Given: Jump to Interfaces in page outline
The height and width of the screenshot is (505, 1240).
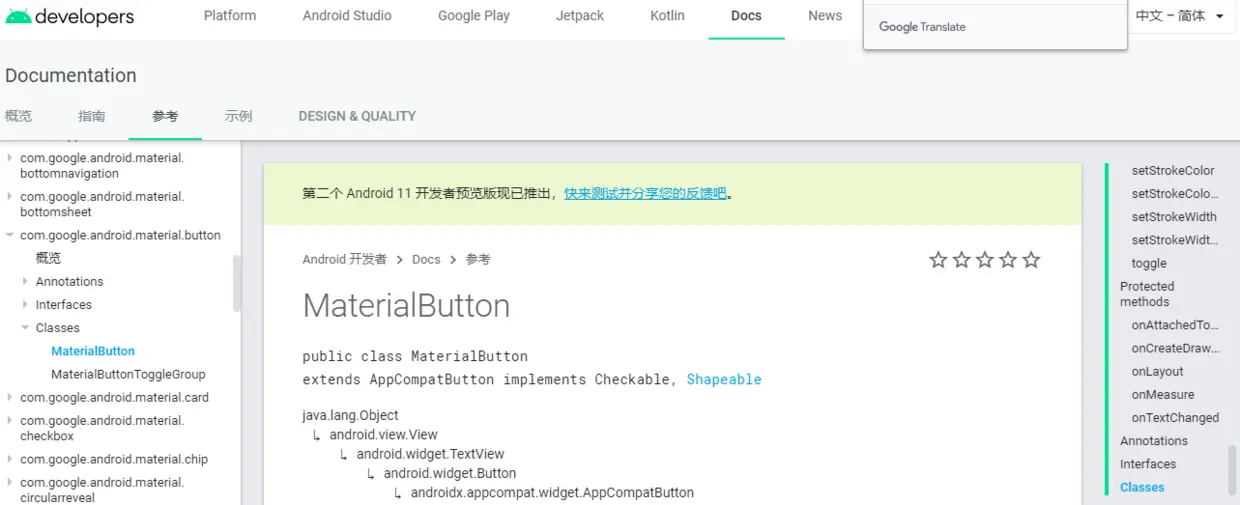Looking at the screenshot, I should coord(1148,464).
